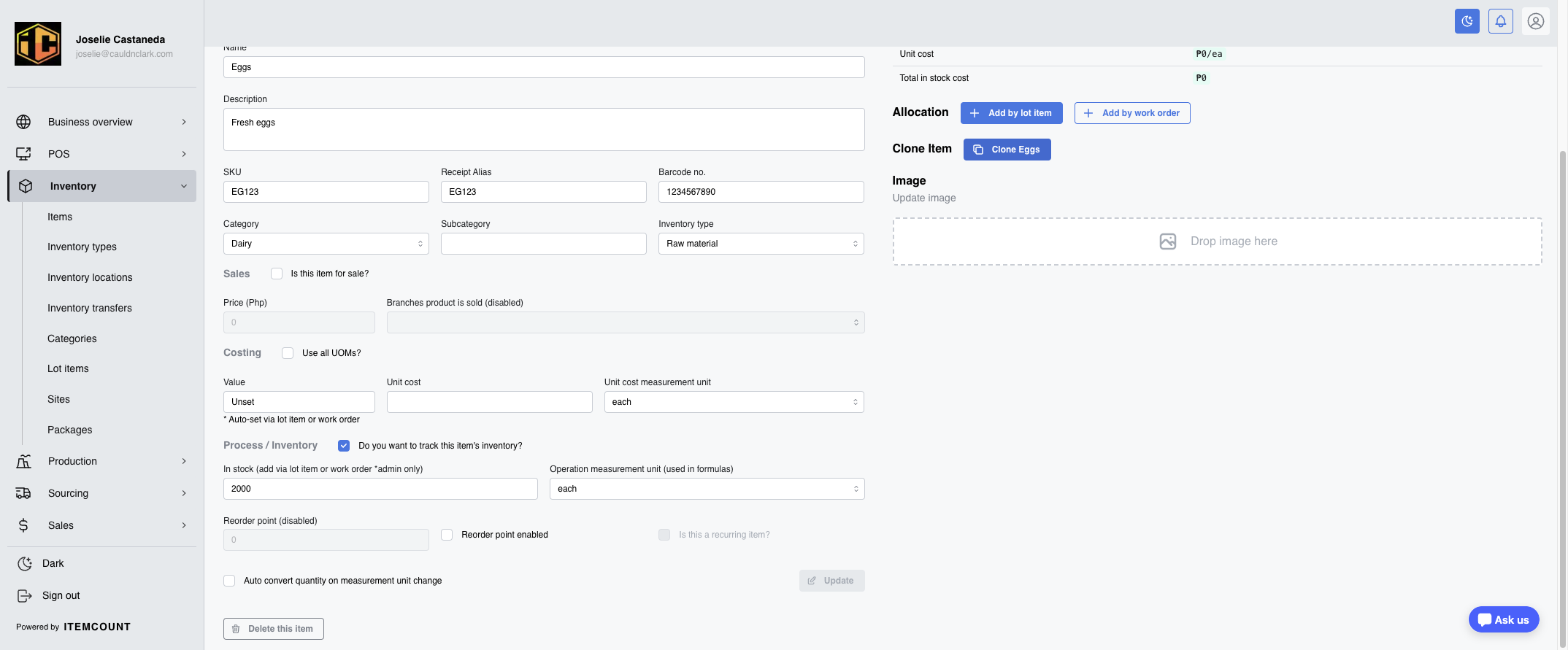Click the Business overview globe icon
Viewport: 1568px width, 650px height.
23,122
